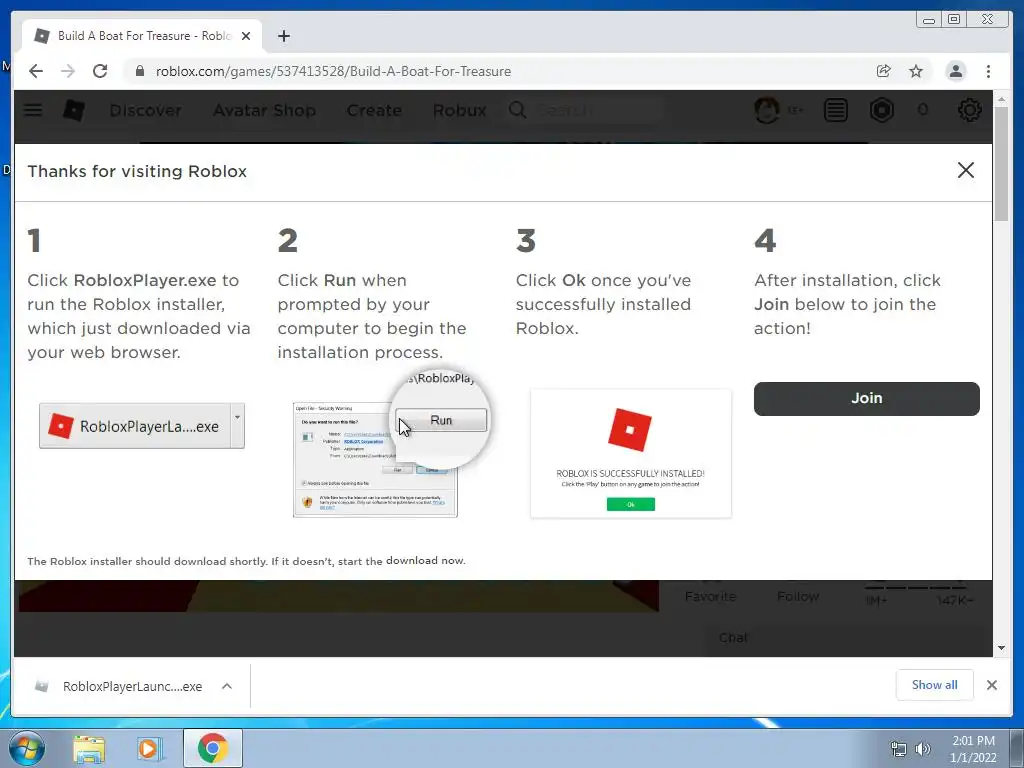Image resolution: width=1024 pixels, height=768 pixels.
Task: Open Robux in Roblox navigation
Action: click(x=460, y=110)
